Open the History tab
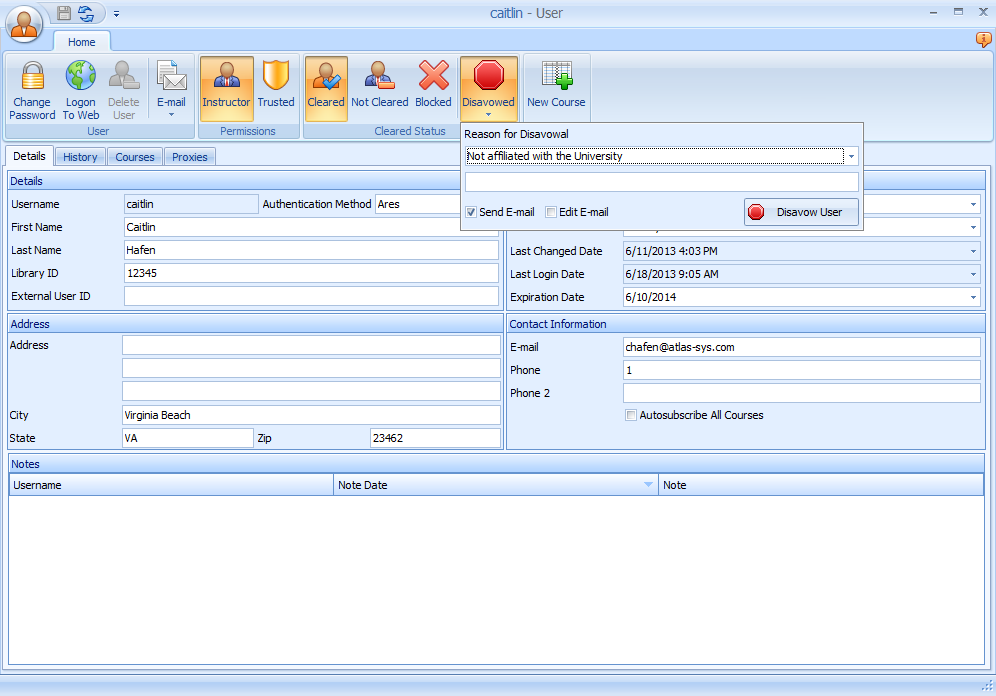 pos(80,156)
